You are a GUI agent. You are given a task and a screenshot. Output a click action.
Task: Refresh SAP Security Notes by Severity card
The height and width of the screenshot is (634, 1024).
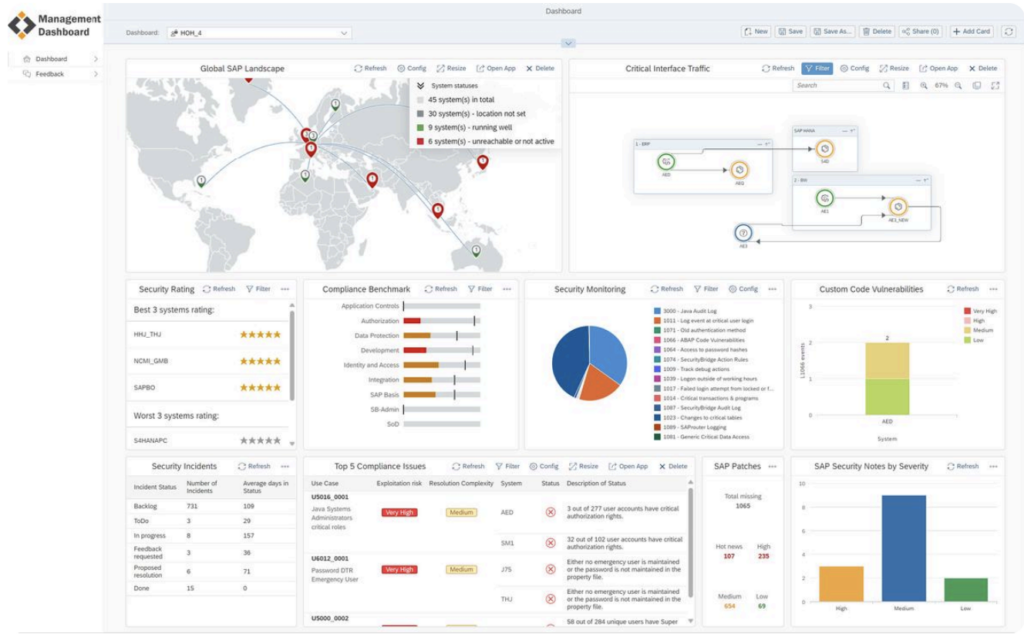963,466
